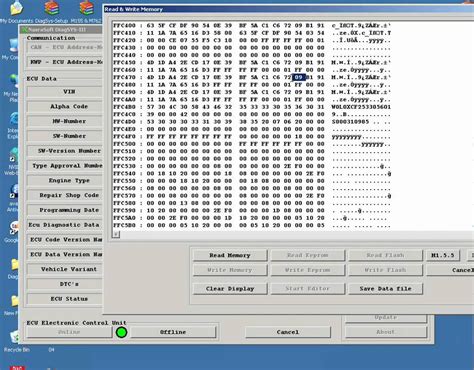Click the HW-Number button
The width and height of the screenshot is (474, 370).
65,121
